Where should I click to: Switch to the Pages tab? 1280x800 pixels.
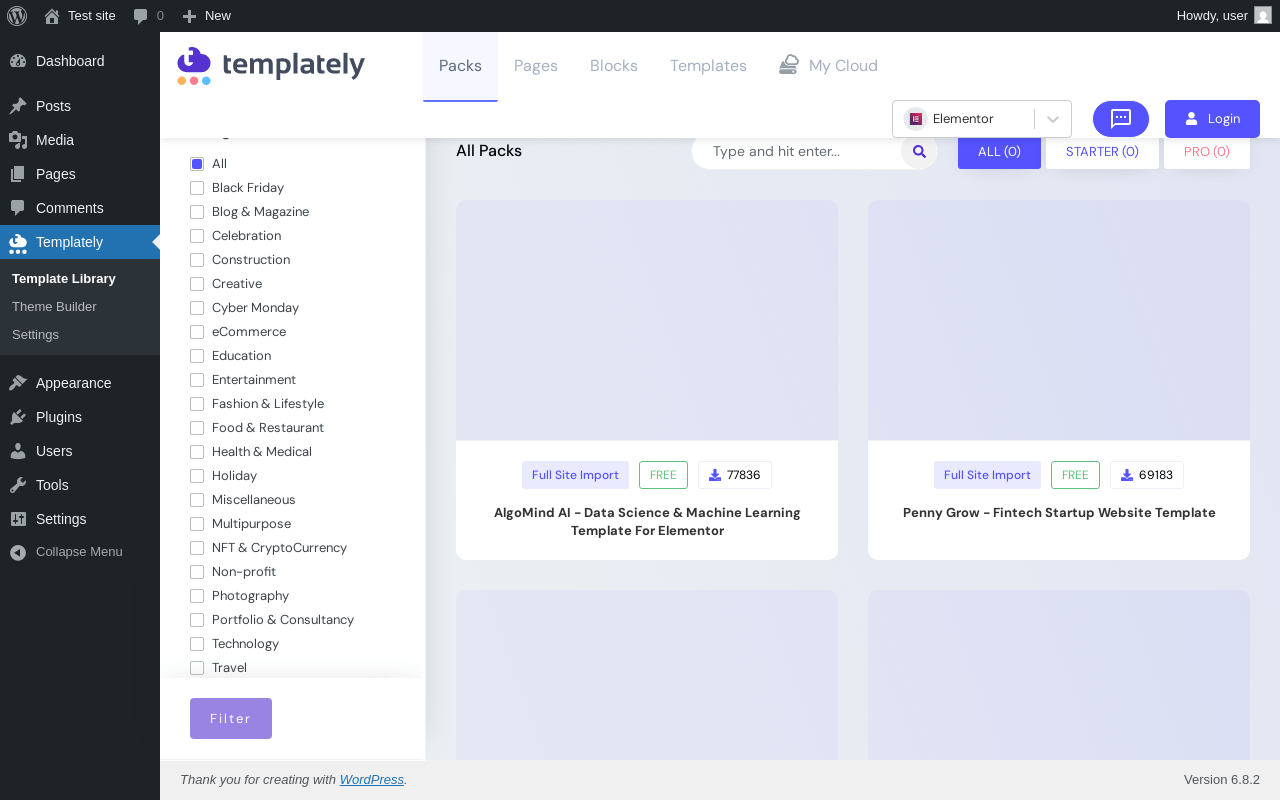pos(536,66)
